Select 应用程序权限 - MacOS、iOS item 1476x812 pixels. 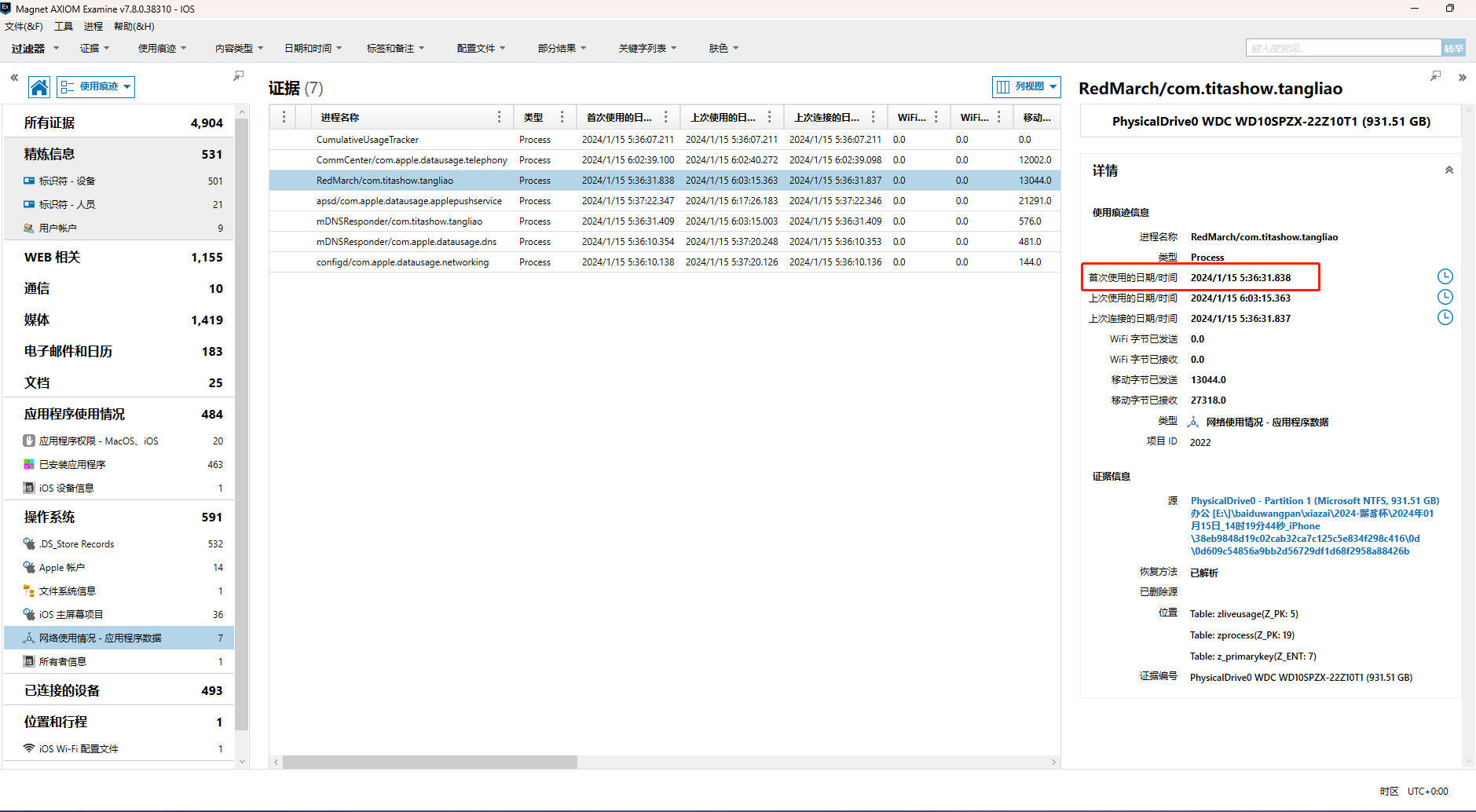click(x=119, y=441)
